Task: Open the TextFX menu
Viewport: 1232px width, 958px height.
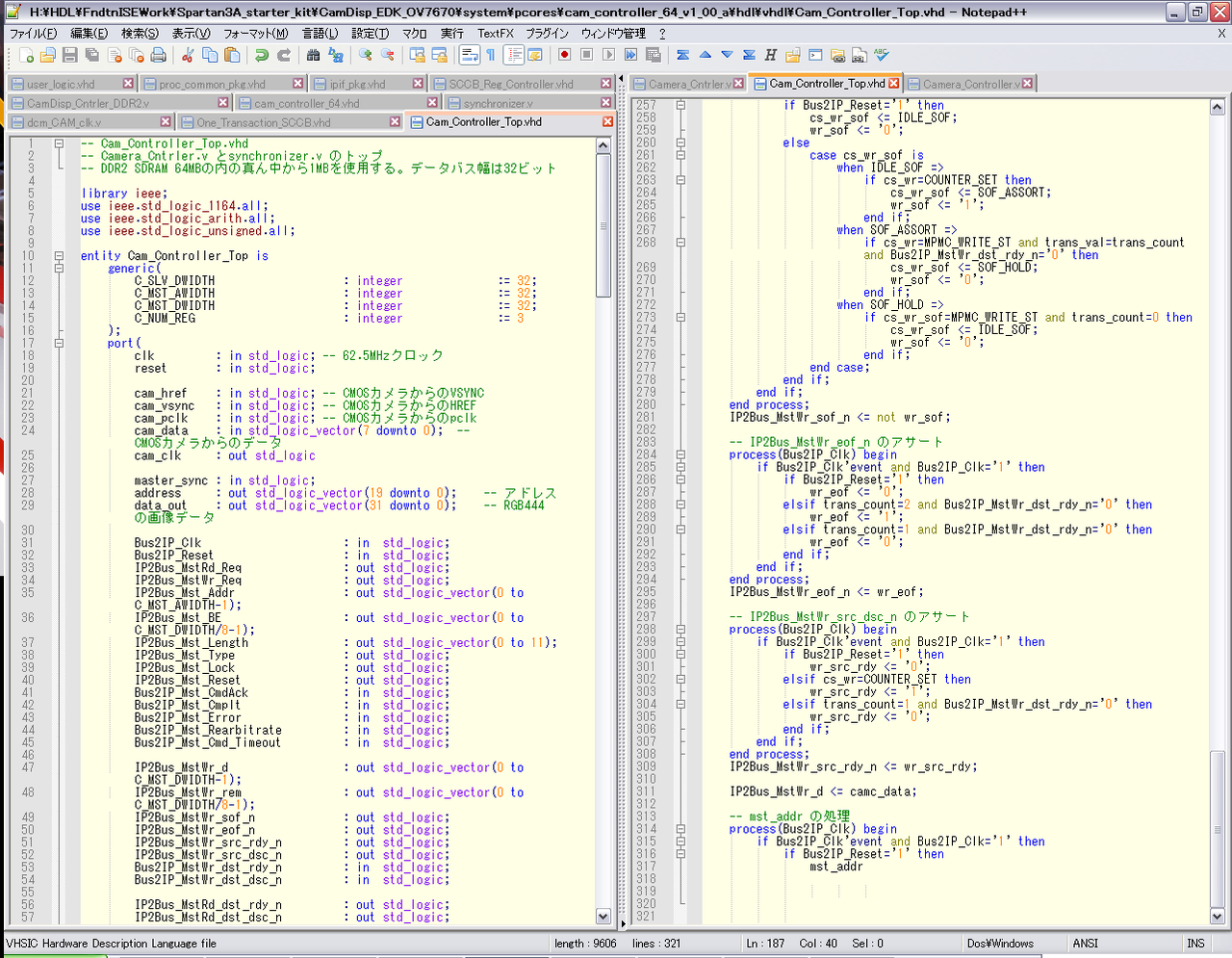Action: tap(496, 33)
